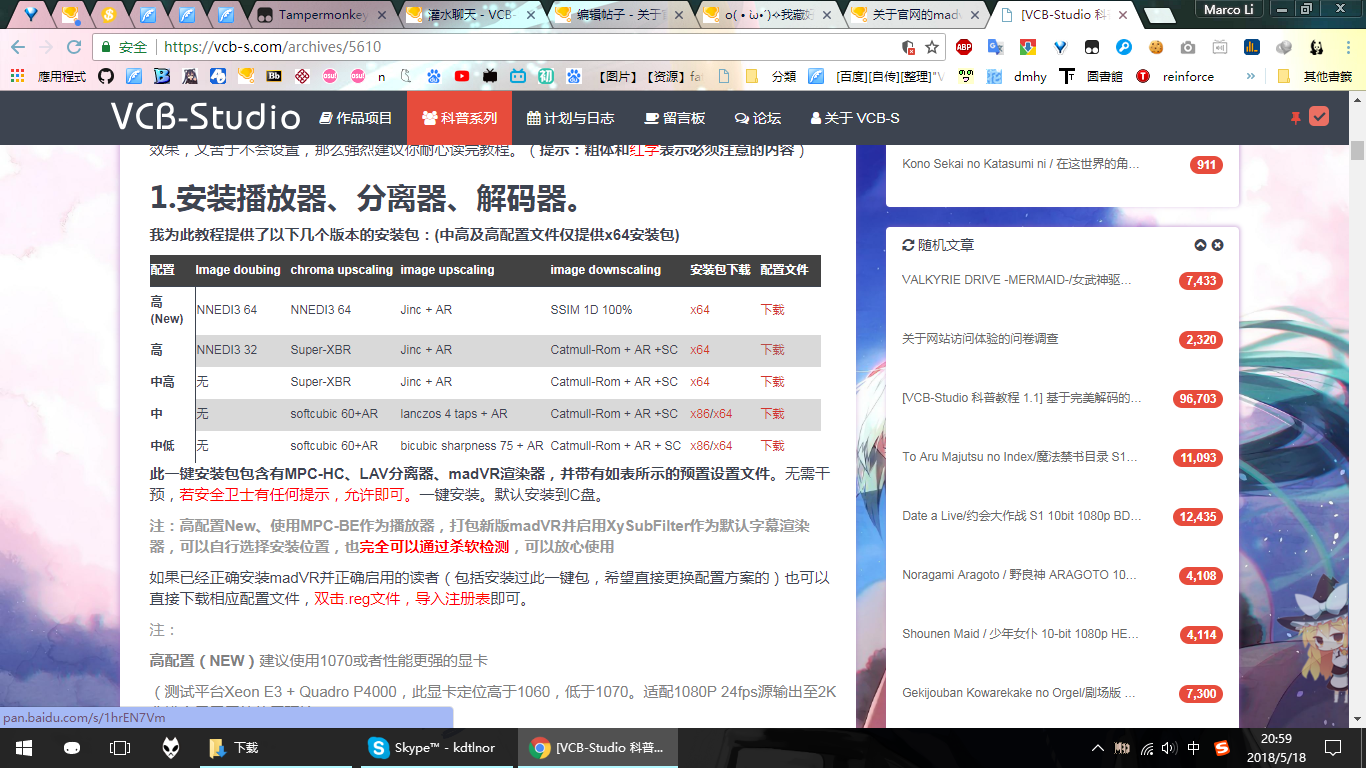
Task: Go to 留言板 page
Action: (675, 118)
